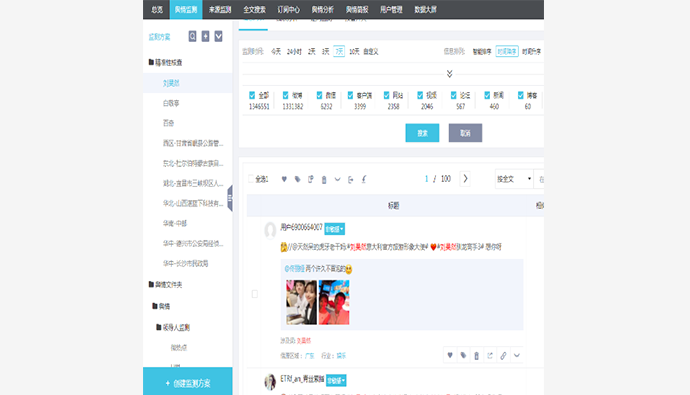The height and width of the screenshot is (395, 690).
Task: Click the down-arrow icon beside 监测方案
Action: (218, 36)
